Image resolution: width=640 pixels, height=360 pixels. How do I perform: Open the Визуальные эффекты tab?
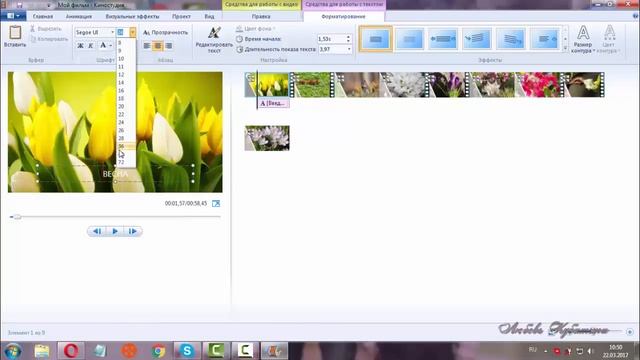(132, 16)
